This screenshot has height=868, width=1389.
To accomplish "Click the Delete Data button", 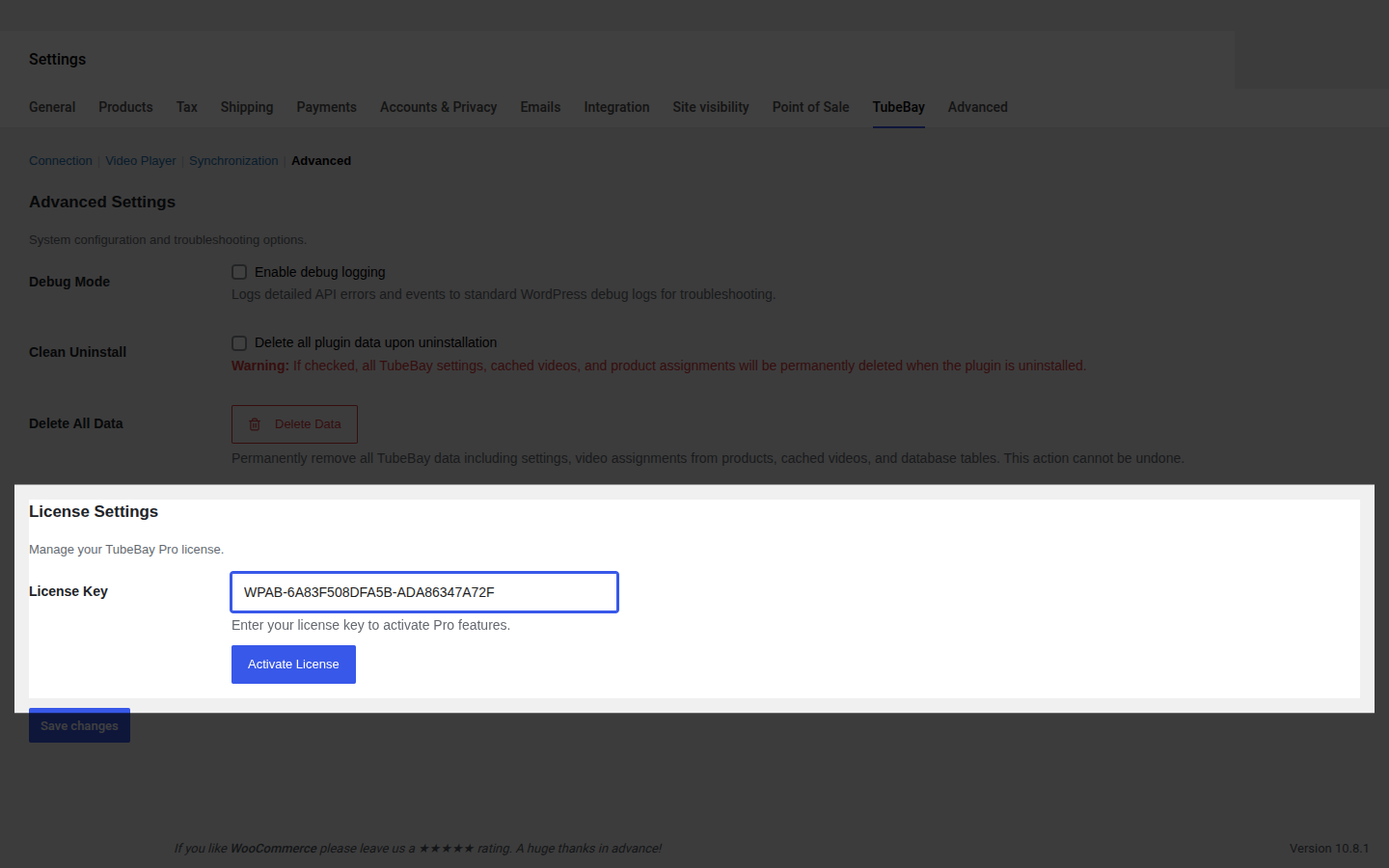I will (x=294, y=424).
